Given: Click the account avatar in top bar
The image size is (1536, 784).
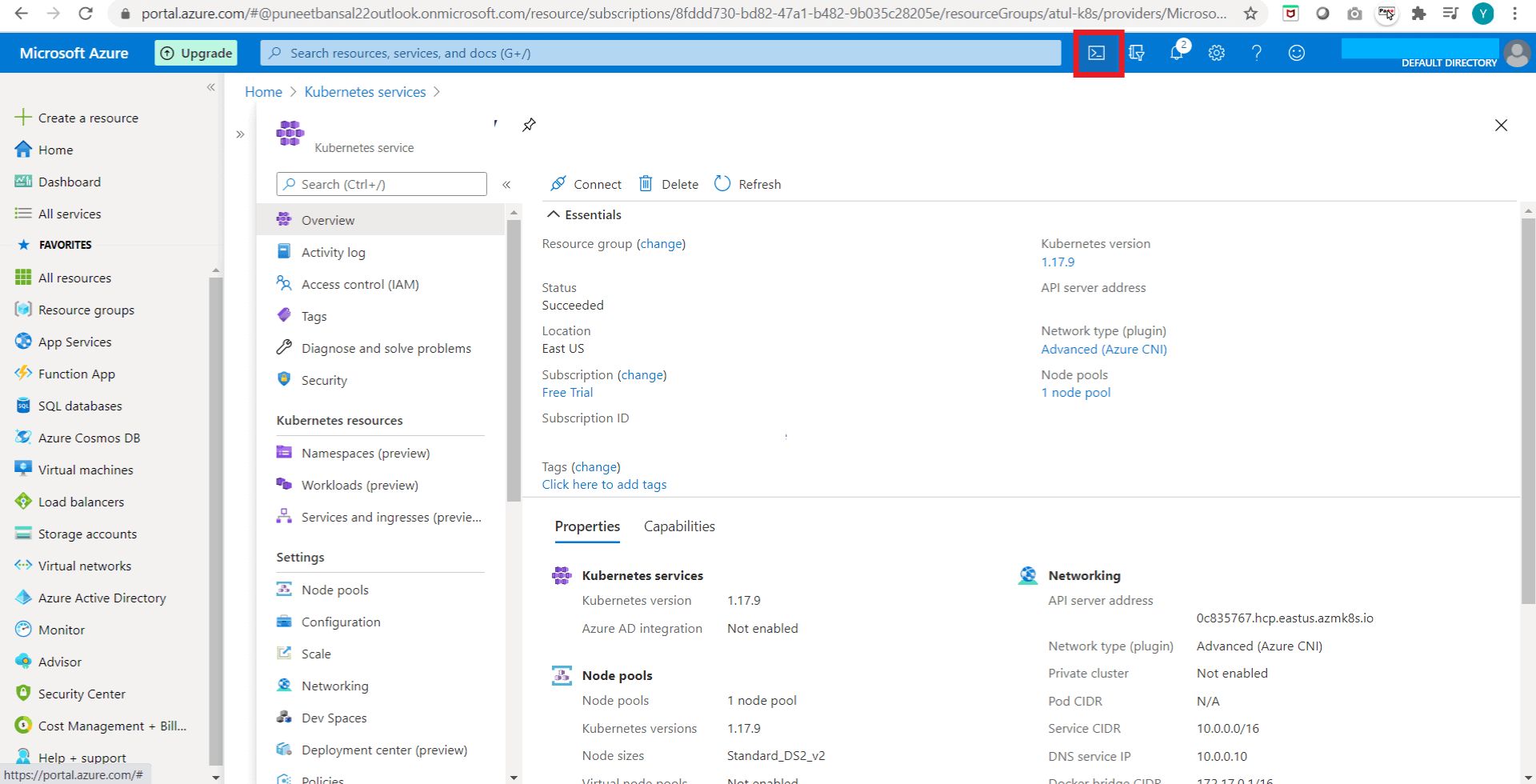Looking at the screenshot, I should click(1516, 53).
